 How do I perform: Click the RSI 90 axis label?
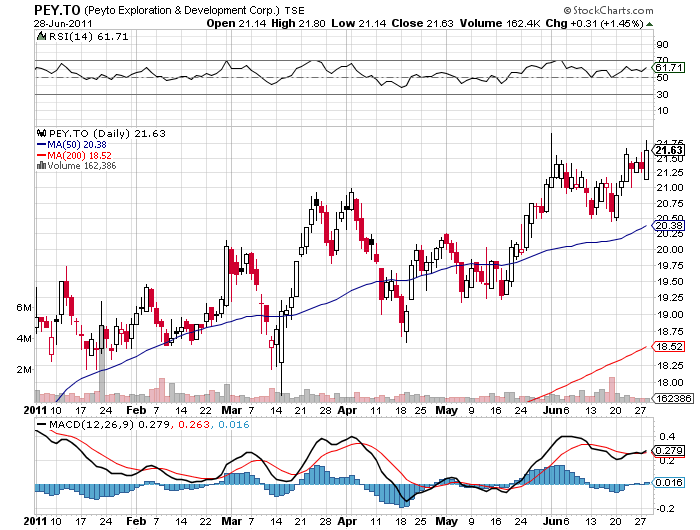pyautogui.click(x=662, y=44)
